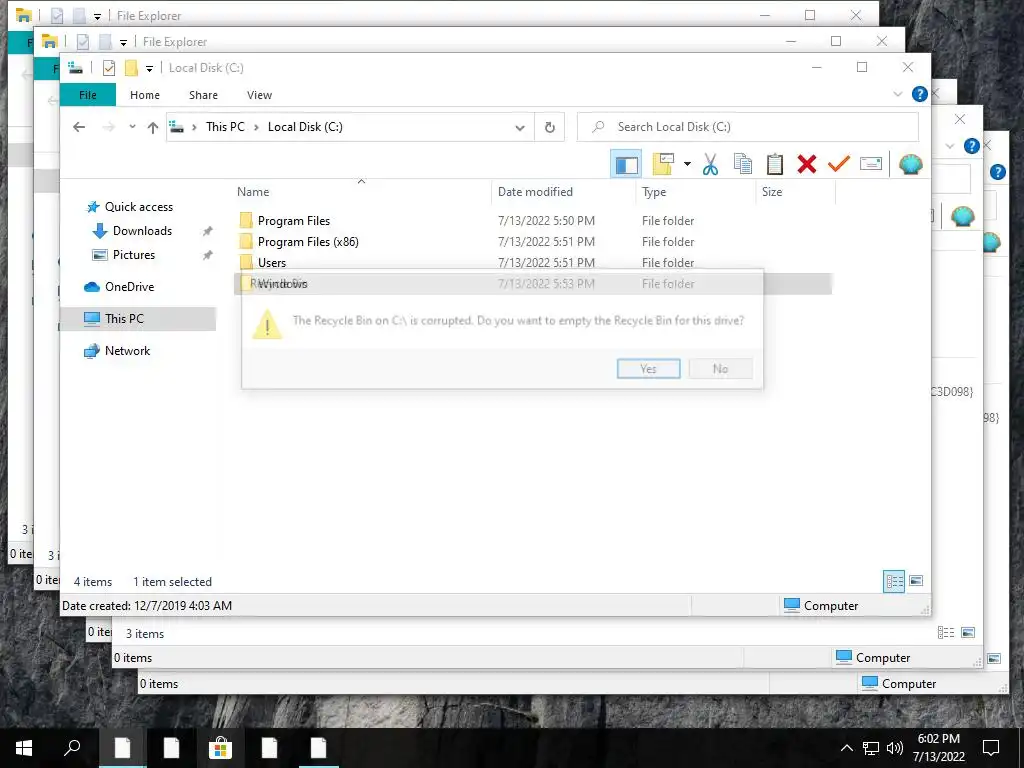Screen dimensions: 1024x768
Task: Launch Microsoft Store from the taskbar
Action: 220,748
